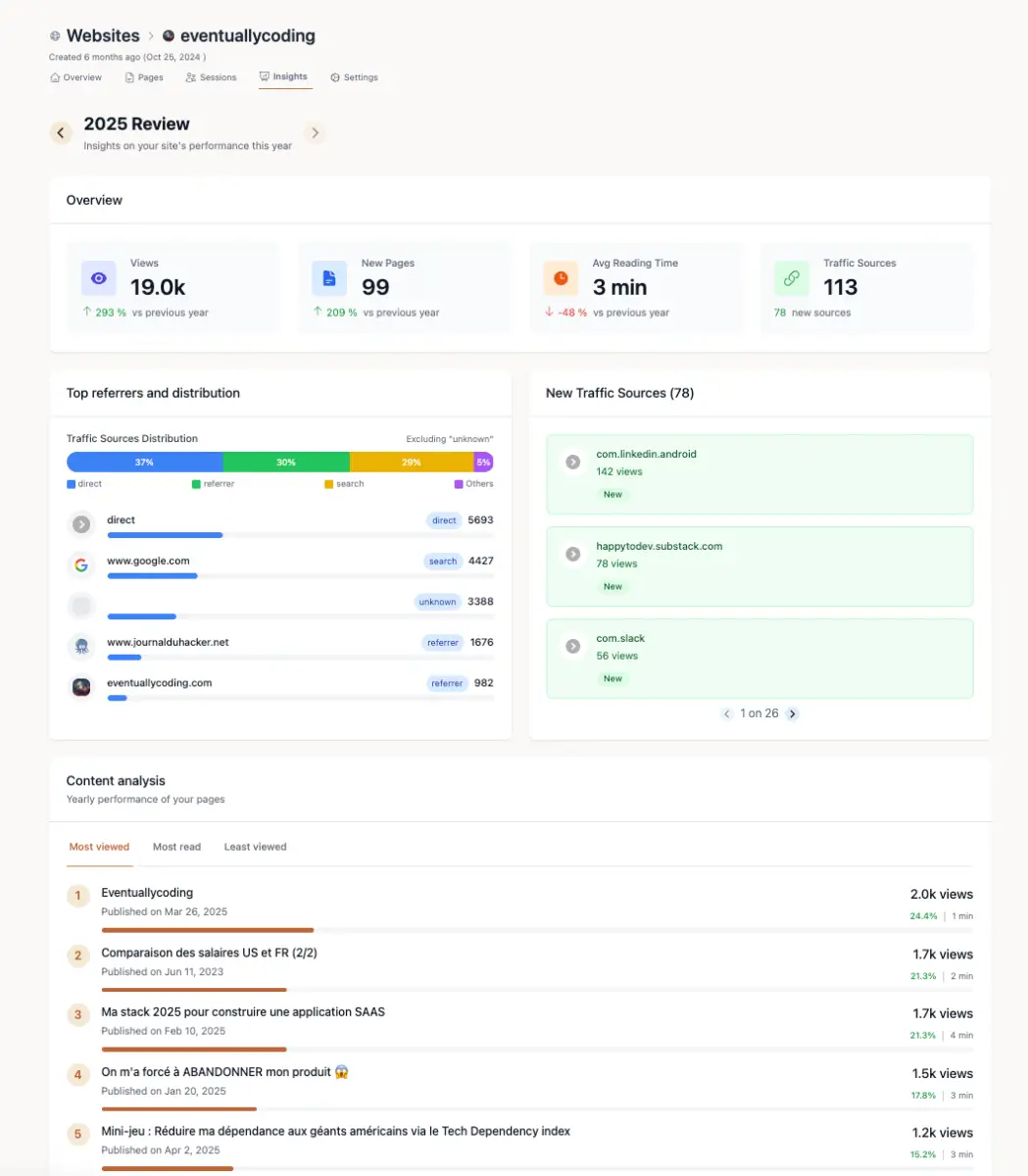This screenshot has width=1028, height=1176.
Task: Click the eventuallycoding.com referrer favicon
Action: pos(81,687)
